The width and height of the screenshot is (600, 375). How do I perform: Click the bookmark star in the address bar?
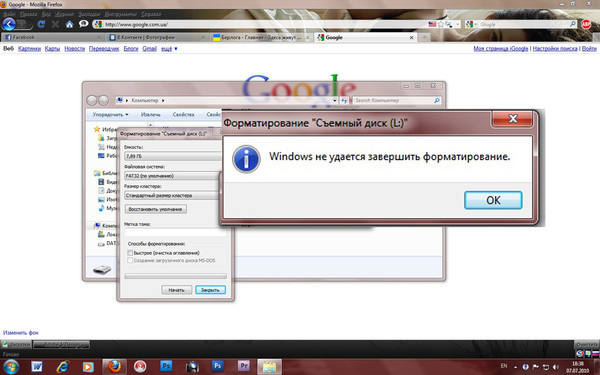tap(440, 24)
